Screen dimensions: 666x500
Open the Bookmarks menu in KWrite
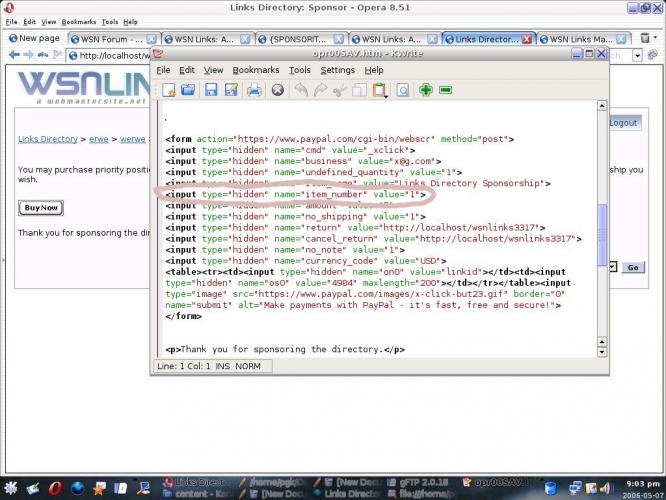click(256, 70)
